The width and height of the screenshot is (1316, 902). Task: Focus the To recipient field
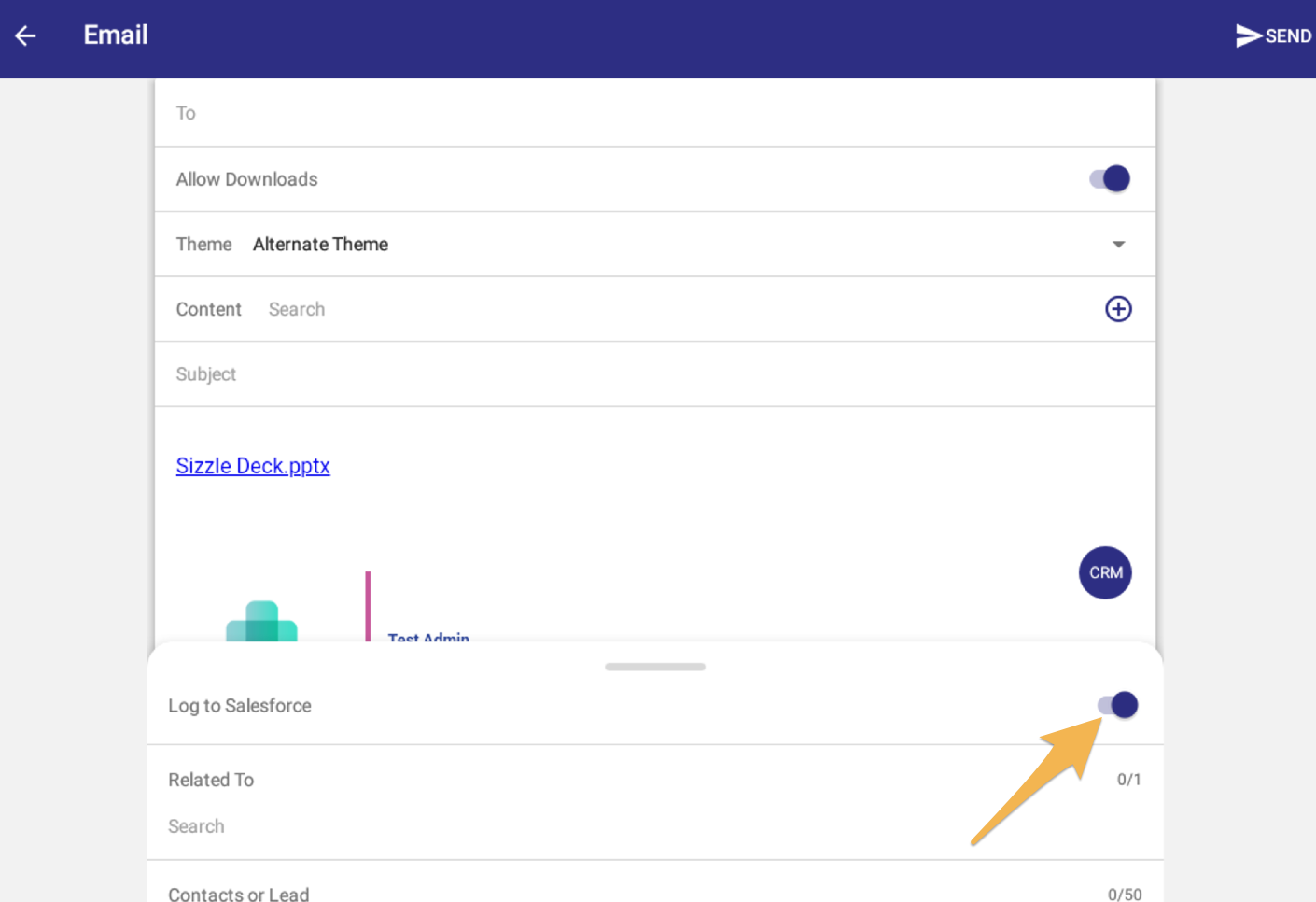pyautogui.click(x=653, y=113)
